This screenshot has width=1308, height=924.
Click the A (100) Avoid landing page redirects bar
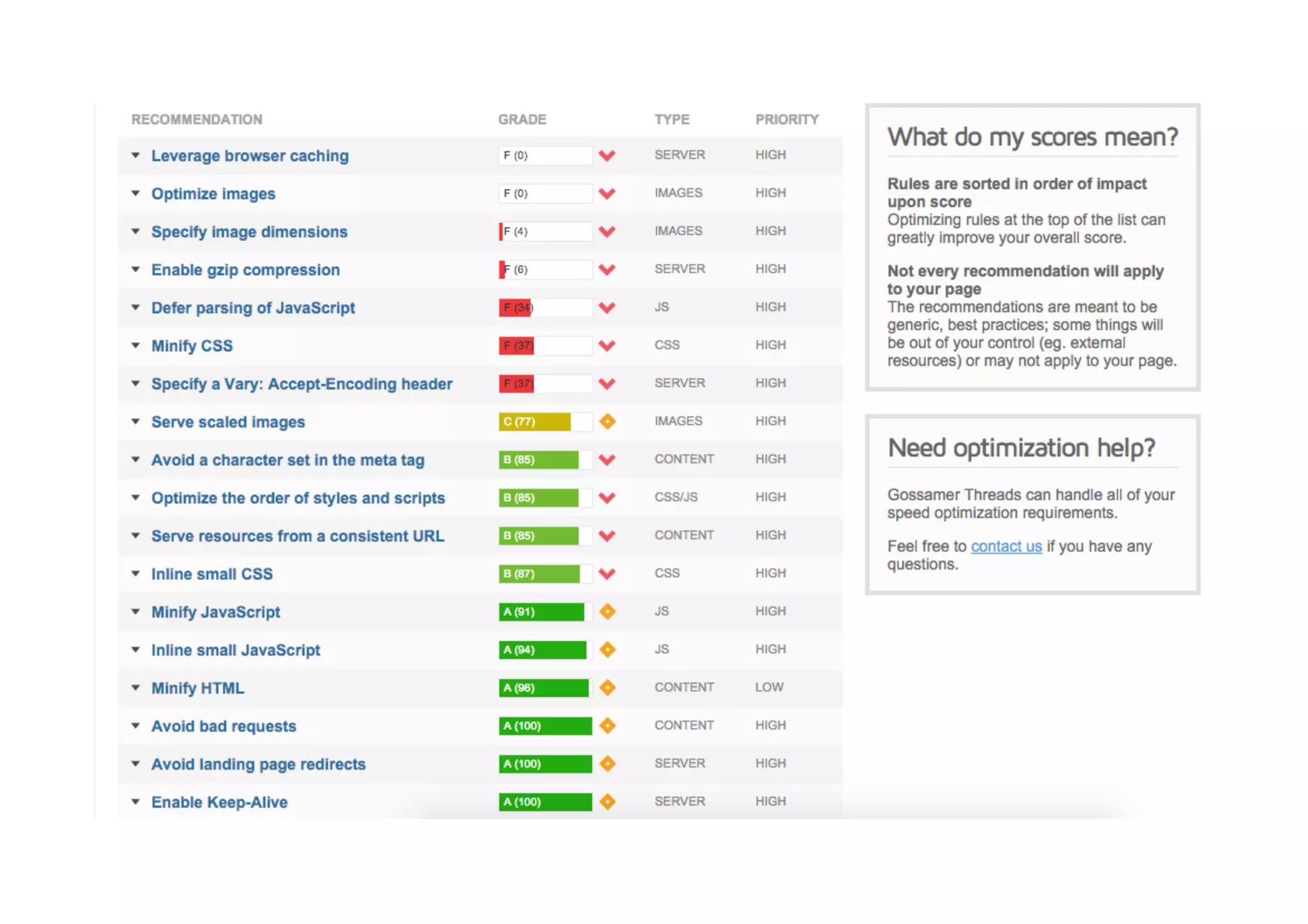545,764
